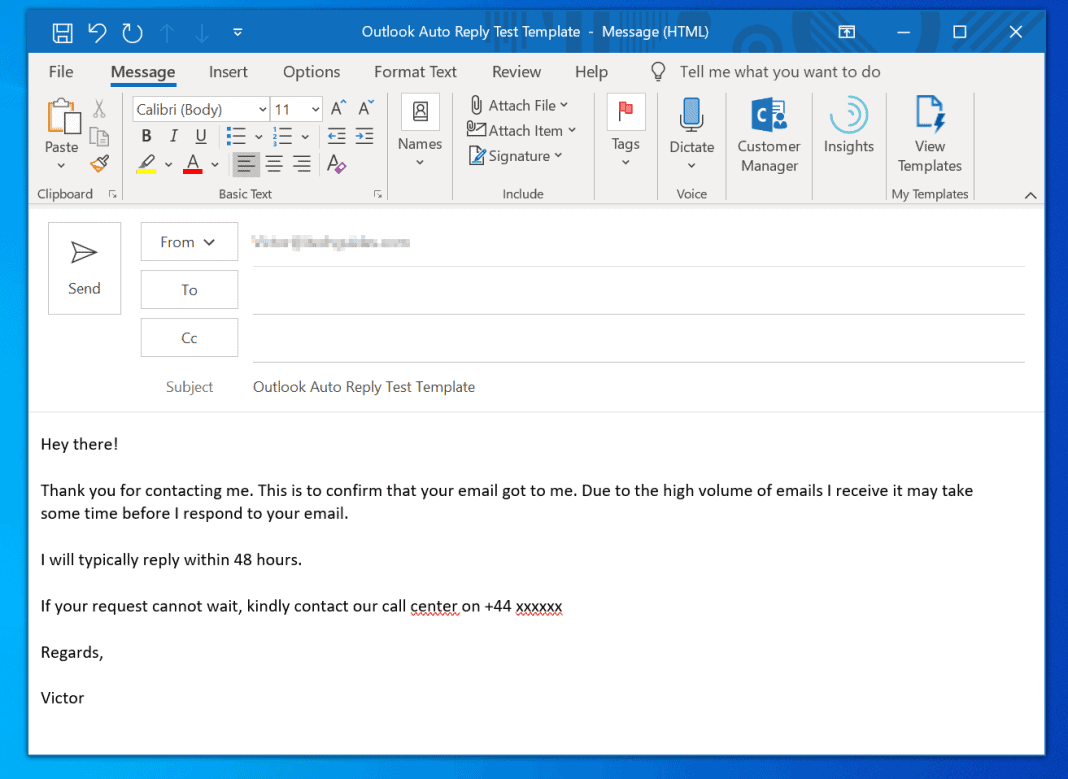1068x779 pixels.
Task: Click the Cc button
Action: click(189, 337)
